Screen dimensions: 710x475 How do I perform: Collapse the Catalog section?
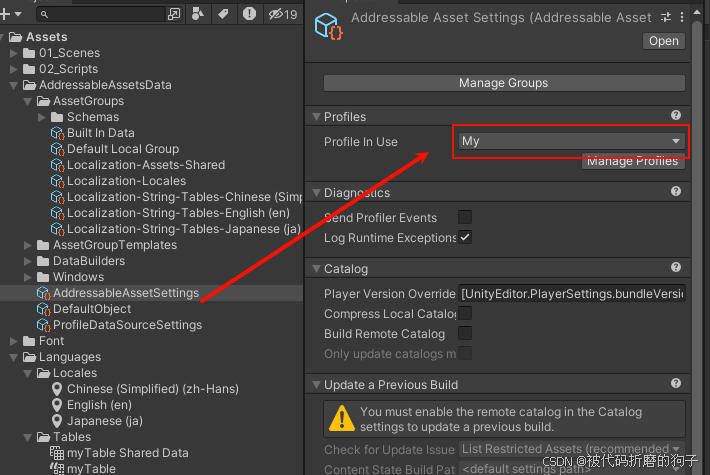coord(317,269)
